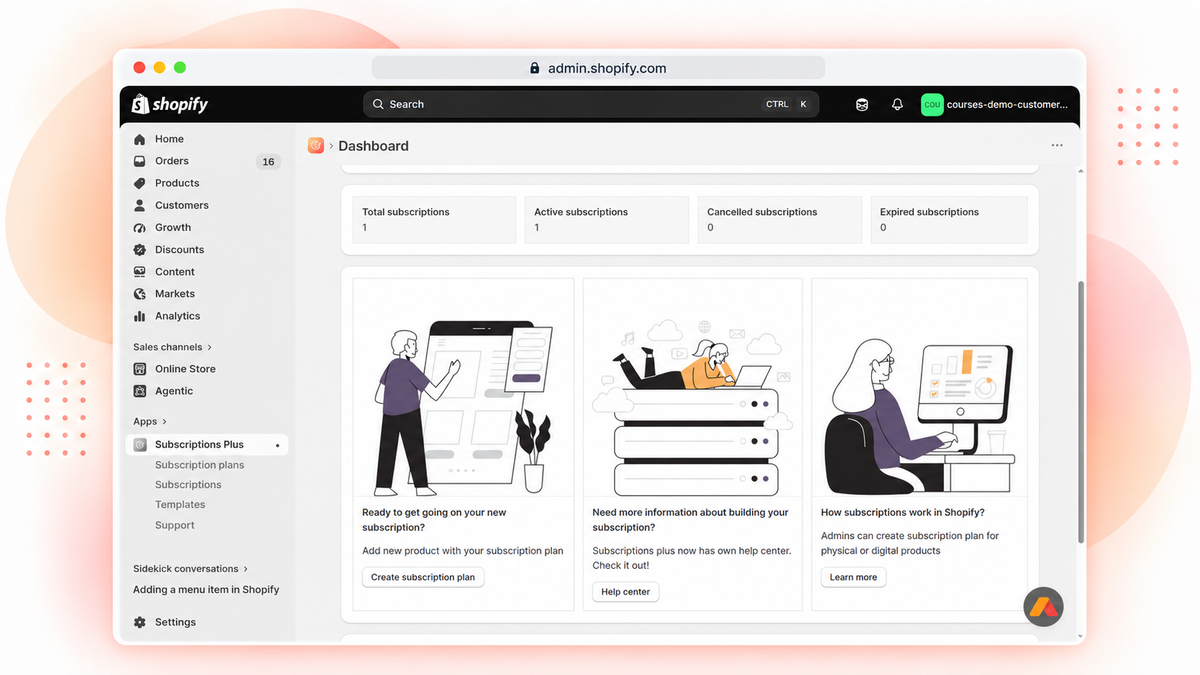This screenshot has width=1200, height=675.
Task: Click the admin.shopify.com address bar
Action: coord(598,68)
